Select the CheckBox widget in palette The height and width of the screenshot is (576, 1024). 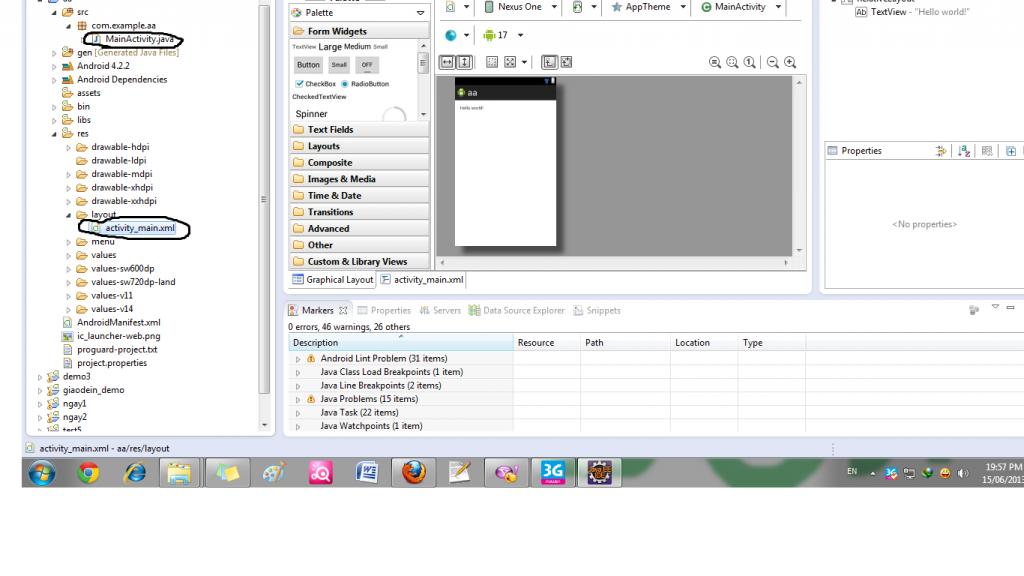point(315,84)
